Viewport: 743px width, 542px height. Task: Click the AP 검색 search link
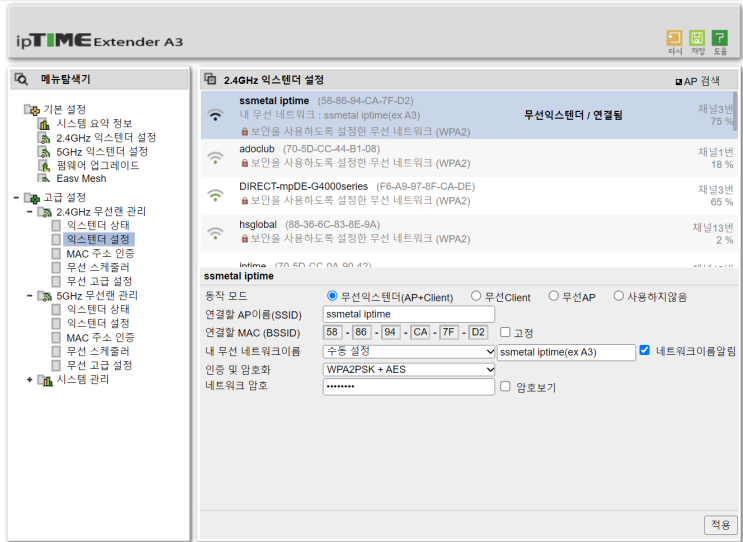coord(698,80)
